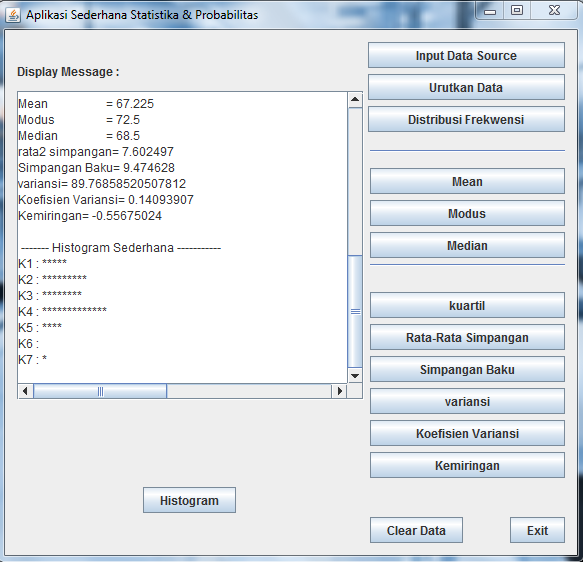Click the scroll down arrow of message box

click(x=355, y=376)
